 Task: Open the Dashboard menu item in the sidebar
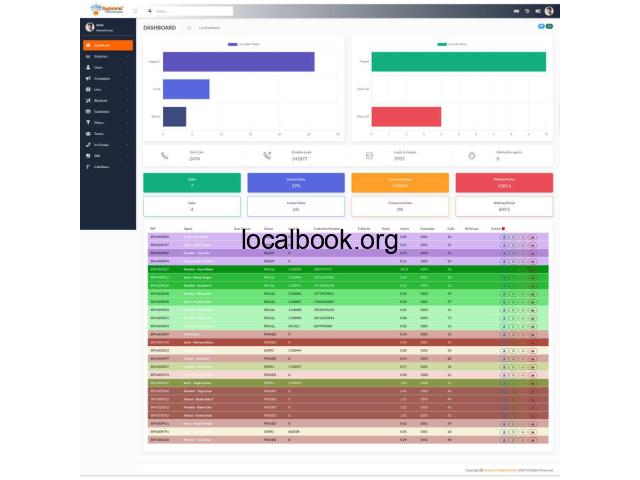(x=108, y=45)
